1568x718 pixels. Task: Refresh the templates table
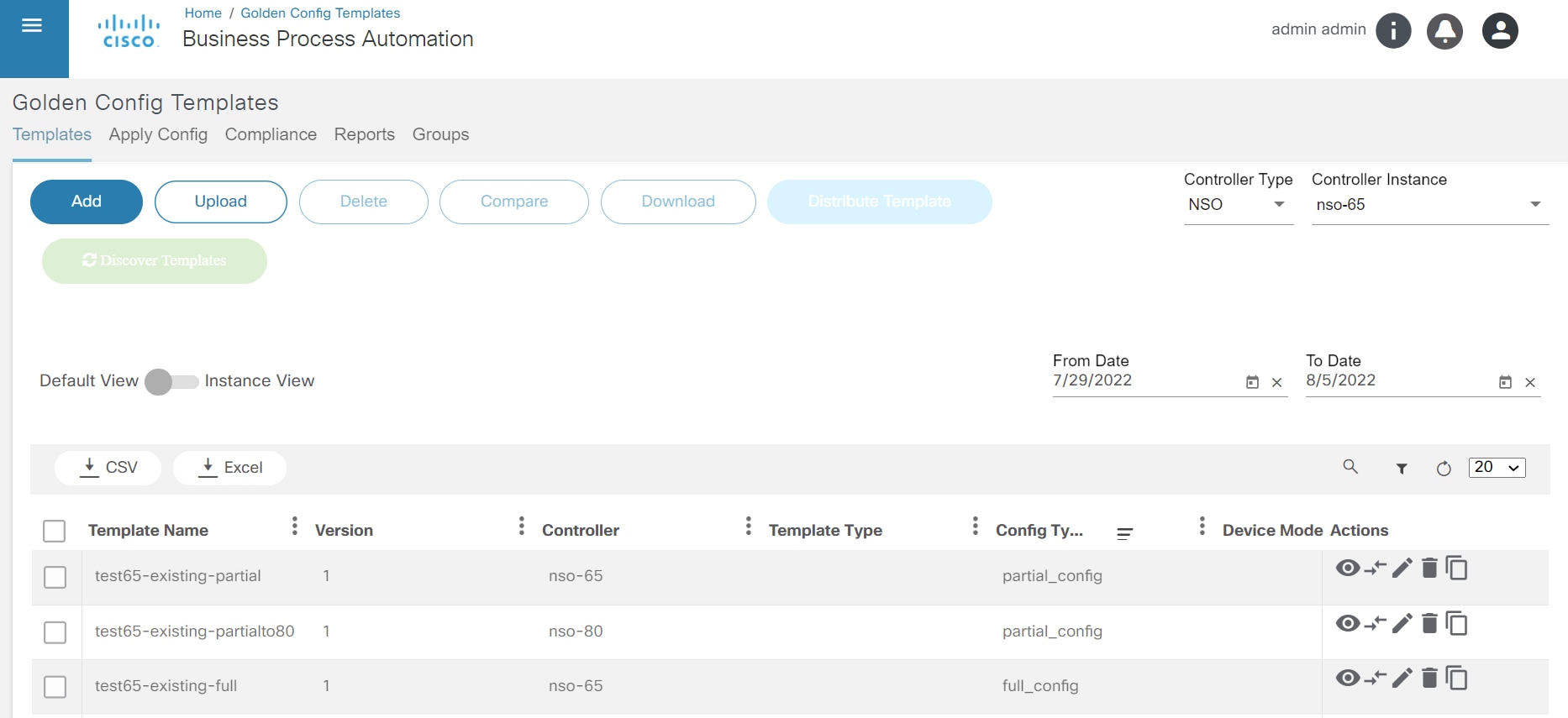click(x=1444, y=469)
